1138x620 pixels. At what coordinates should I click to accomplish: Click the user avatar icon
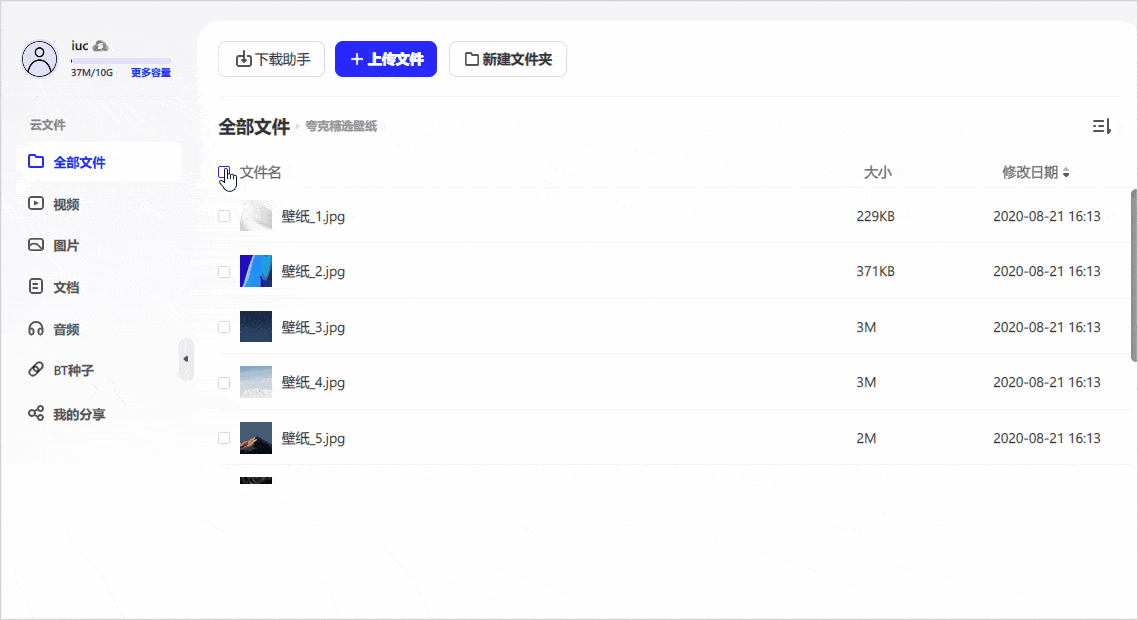40,59
